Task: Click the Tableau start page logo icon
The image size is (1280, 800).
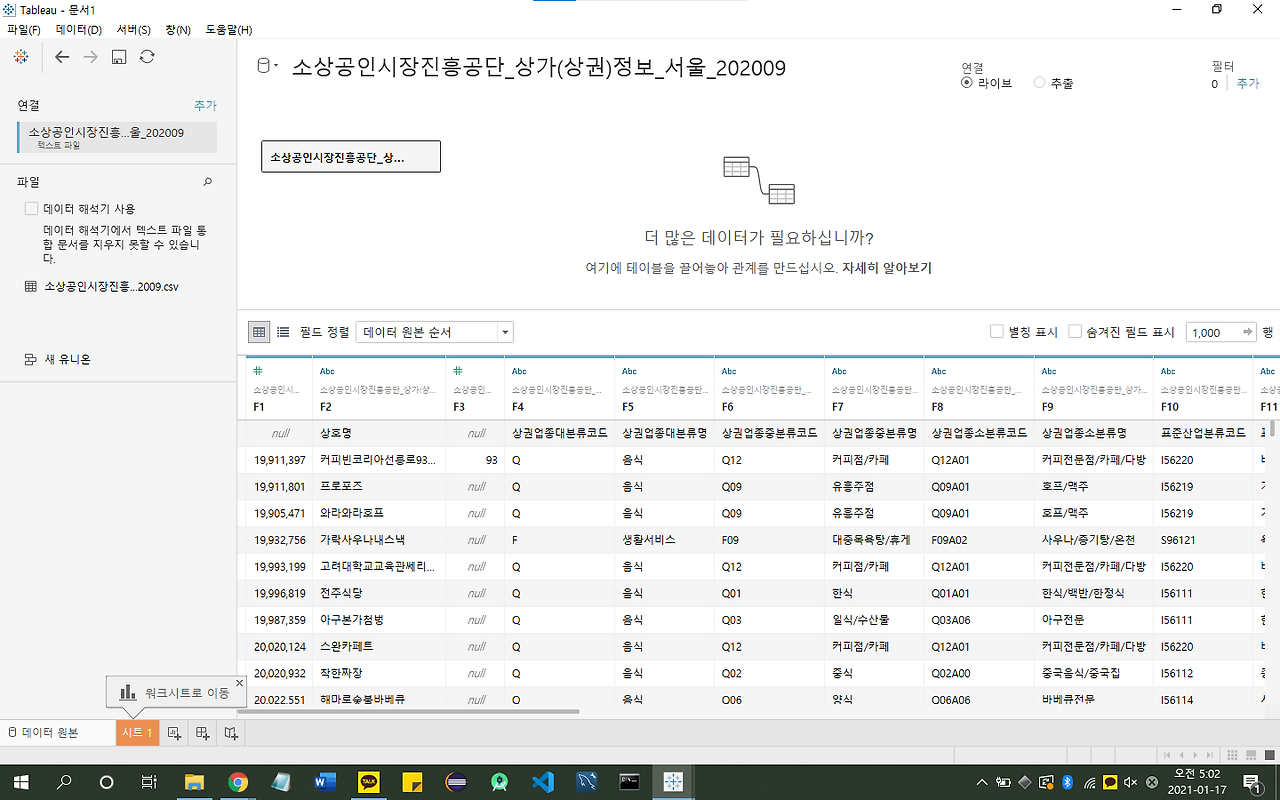Action: (x=20, y=57)
